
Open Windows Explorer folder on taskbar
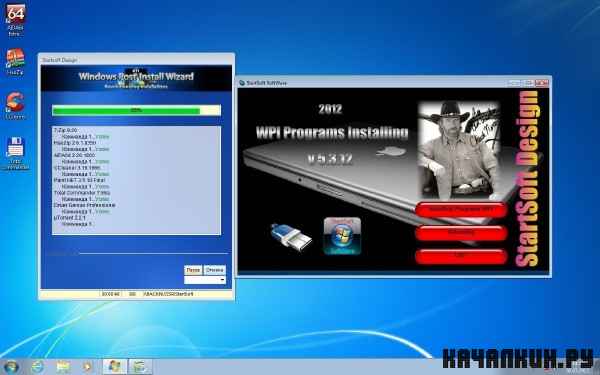63,367
